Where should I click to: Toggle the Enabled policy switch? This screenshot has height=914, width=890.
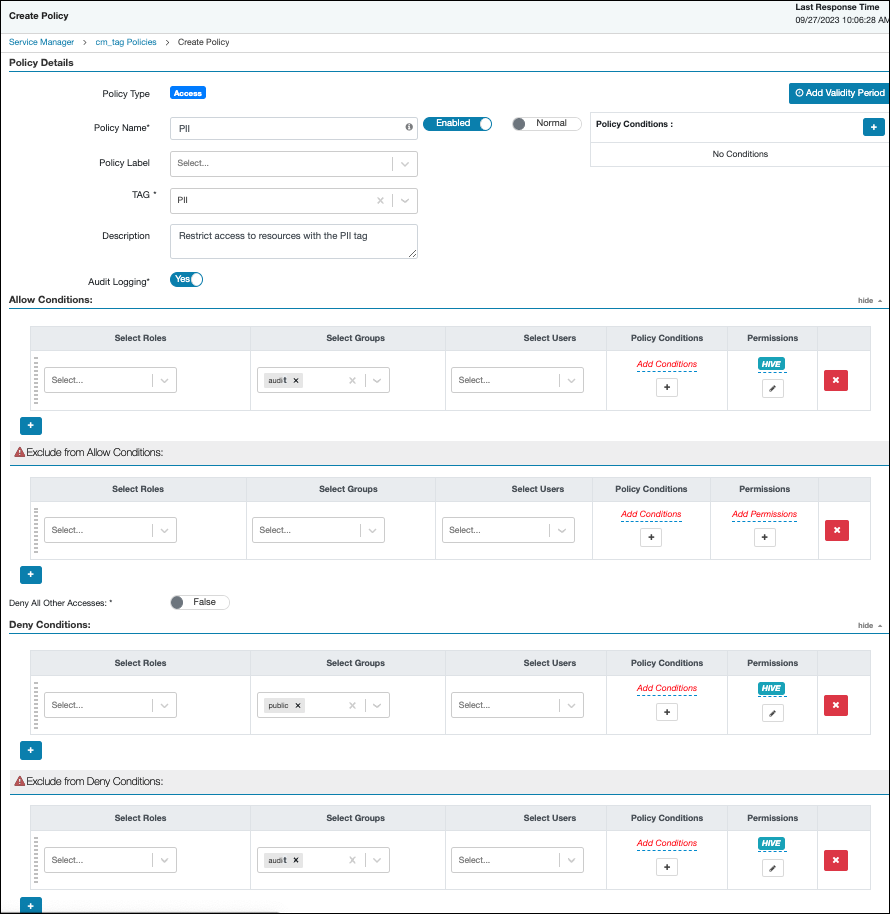tap(457, 124)
